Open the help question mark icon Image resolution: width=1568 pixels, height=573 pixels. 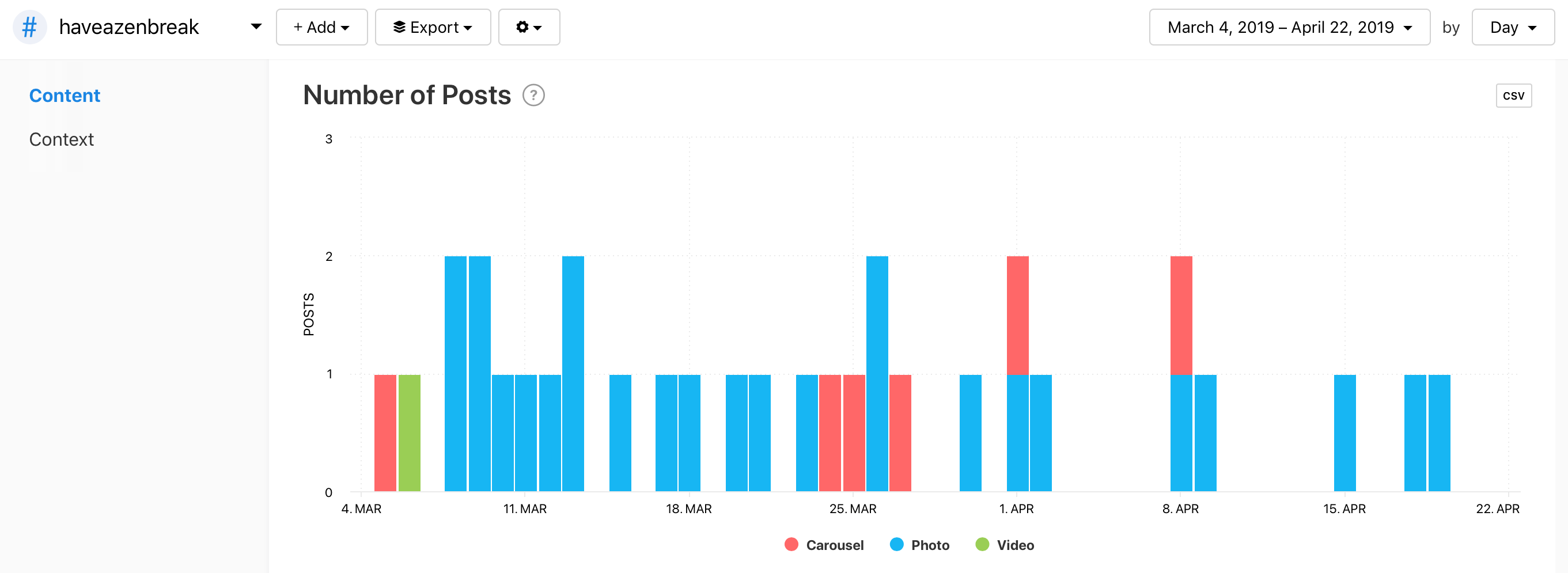click(533, 96)
